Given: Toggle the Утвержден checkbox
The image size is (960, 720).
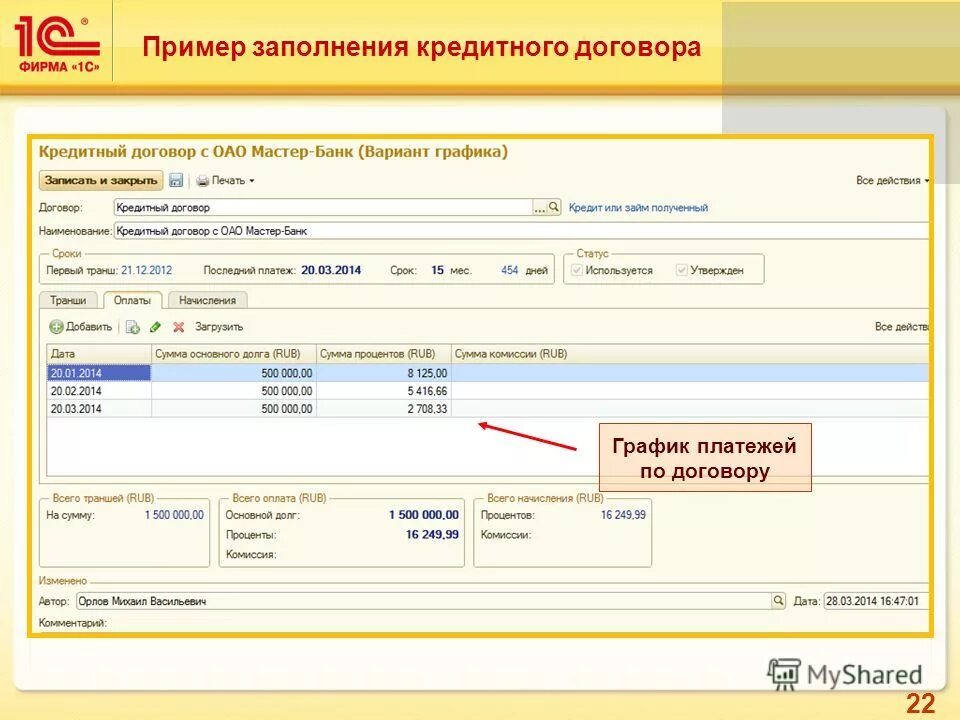Looking at the screenshot, I should (x=682, y=269).
